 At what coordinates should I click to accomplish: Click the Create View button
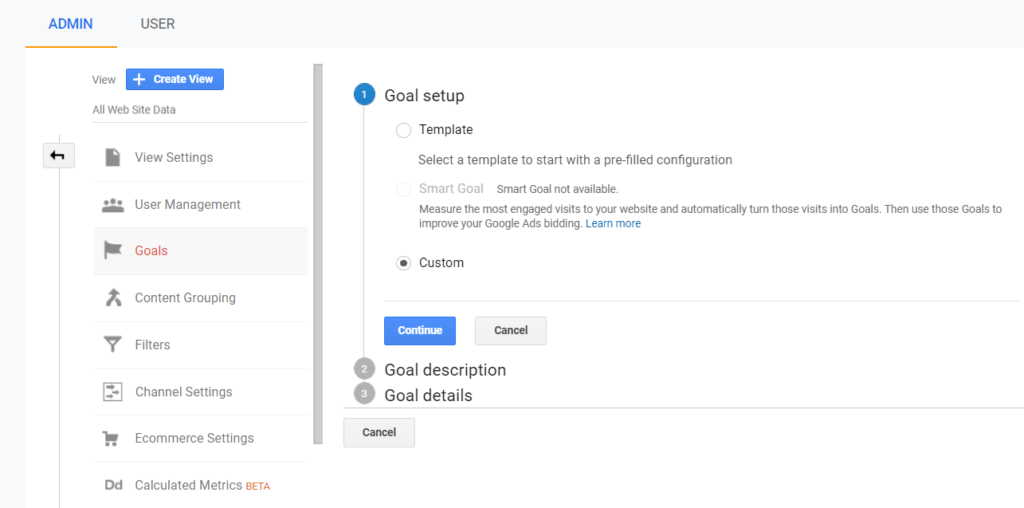[x=175, y=79]
